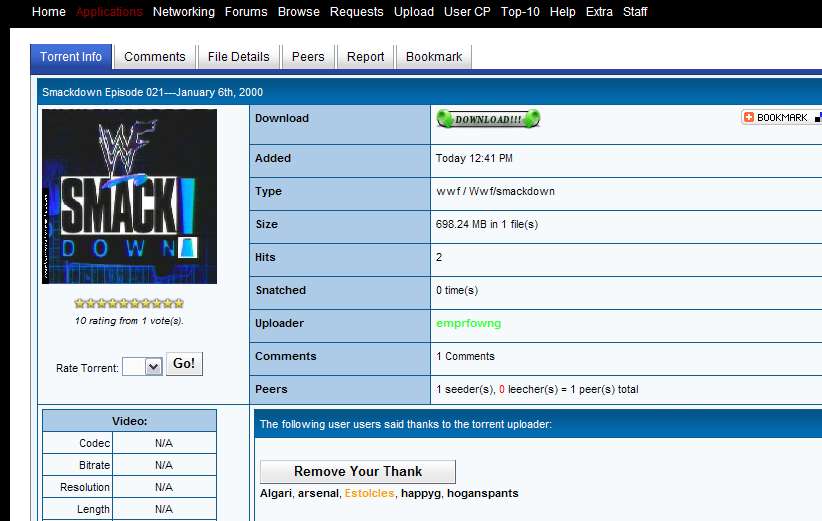Click the green DOWNLOAD!!! button
Viewport: 822px width, 521px height.
click(488, 119)
